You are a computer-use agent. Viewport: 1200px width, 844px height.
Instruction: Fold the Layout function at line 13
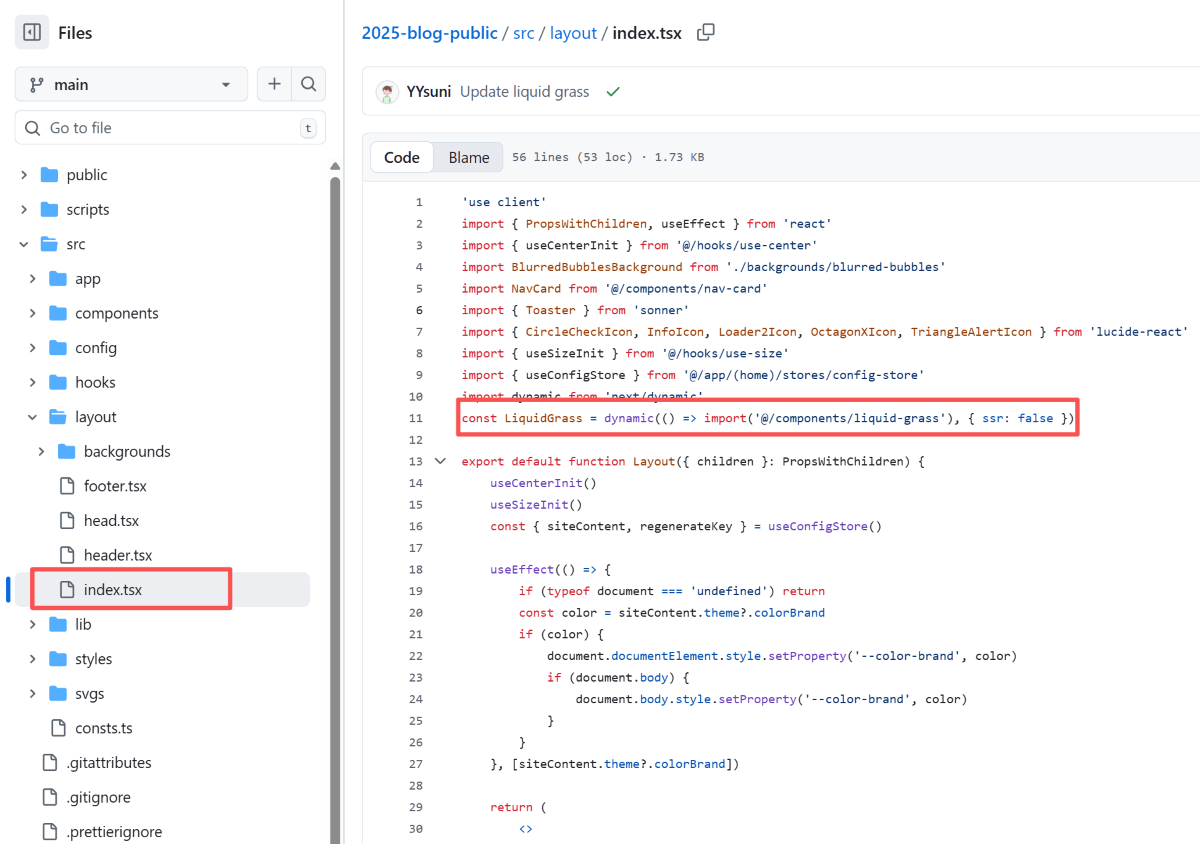click(440, 462)
